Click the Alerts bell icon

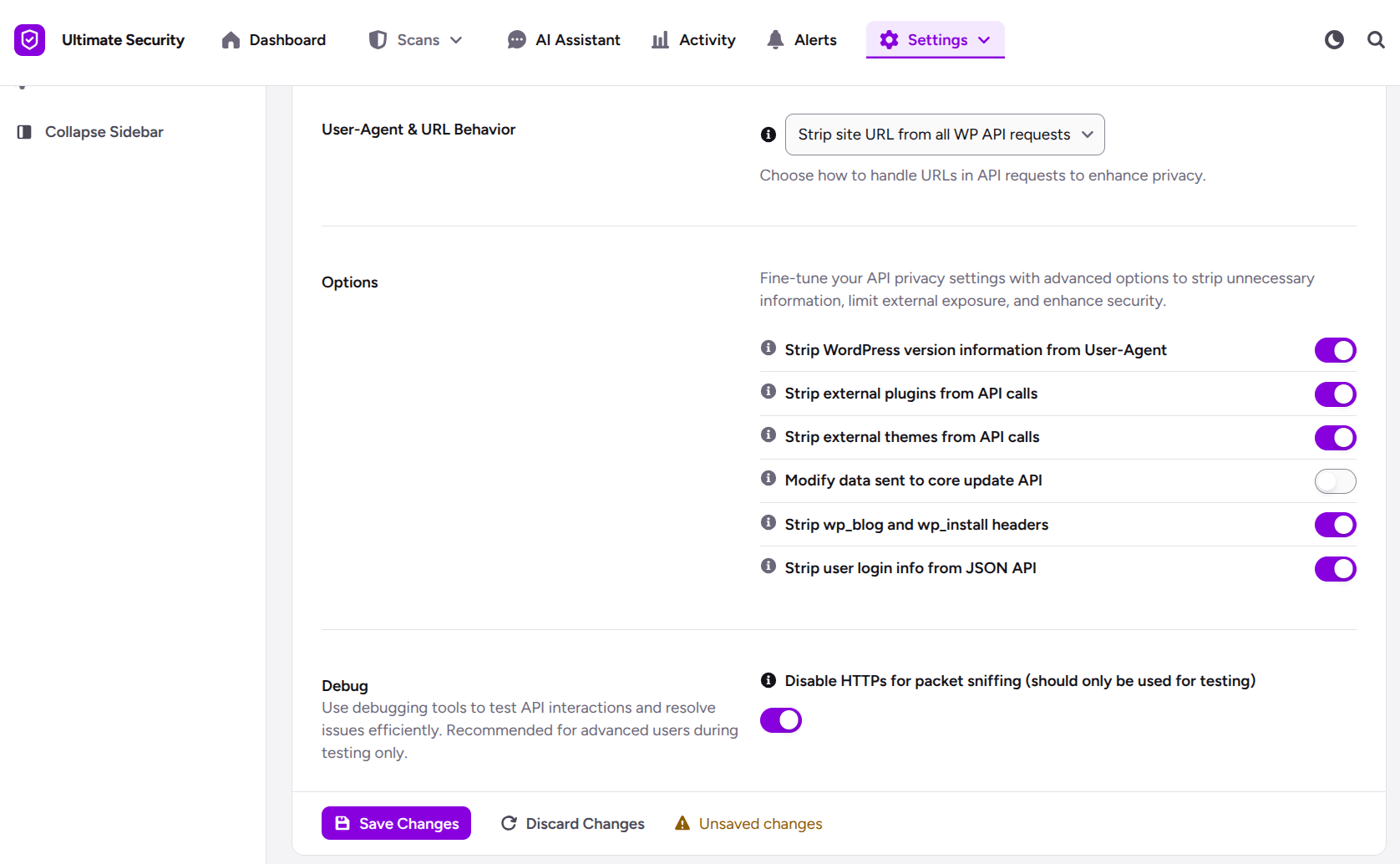[x=775, y=40]
